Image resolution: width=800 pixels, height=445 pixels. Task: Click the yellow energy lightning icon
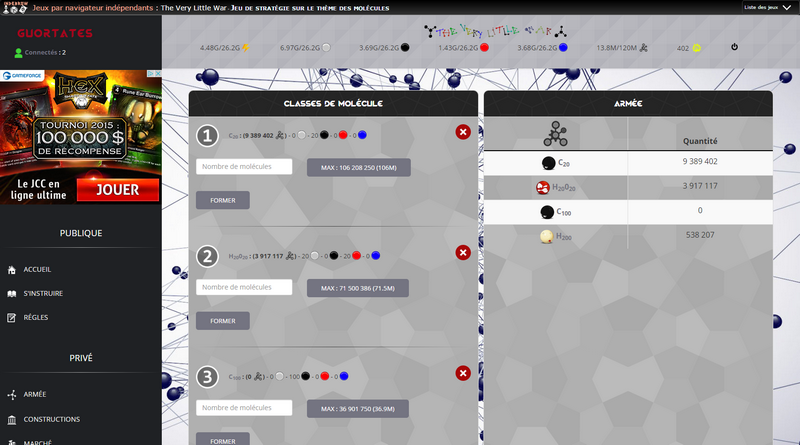click(x=245, y=47)
